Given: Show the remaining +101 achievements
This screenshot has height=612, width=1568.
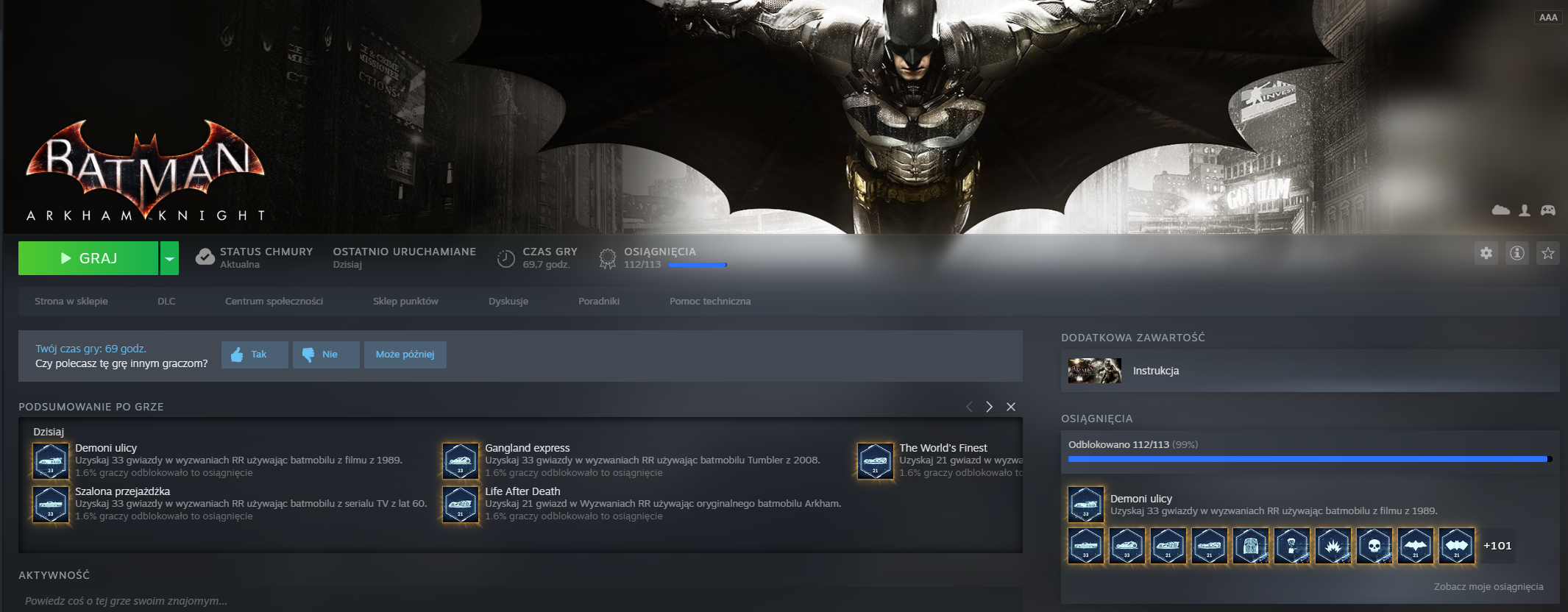Looking at the screenshot, I should [1497, 546].
